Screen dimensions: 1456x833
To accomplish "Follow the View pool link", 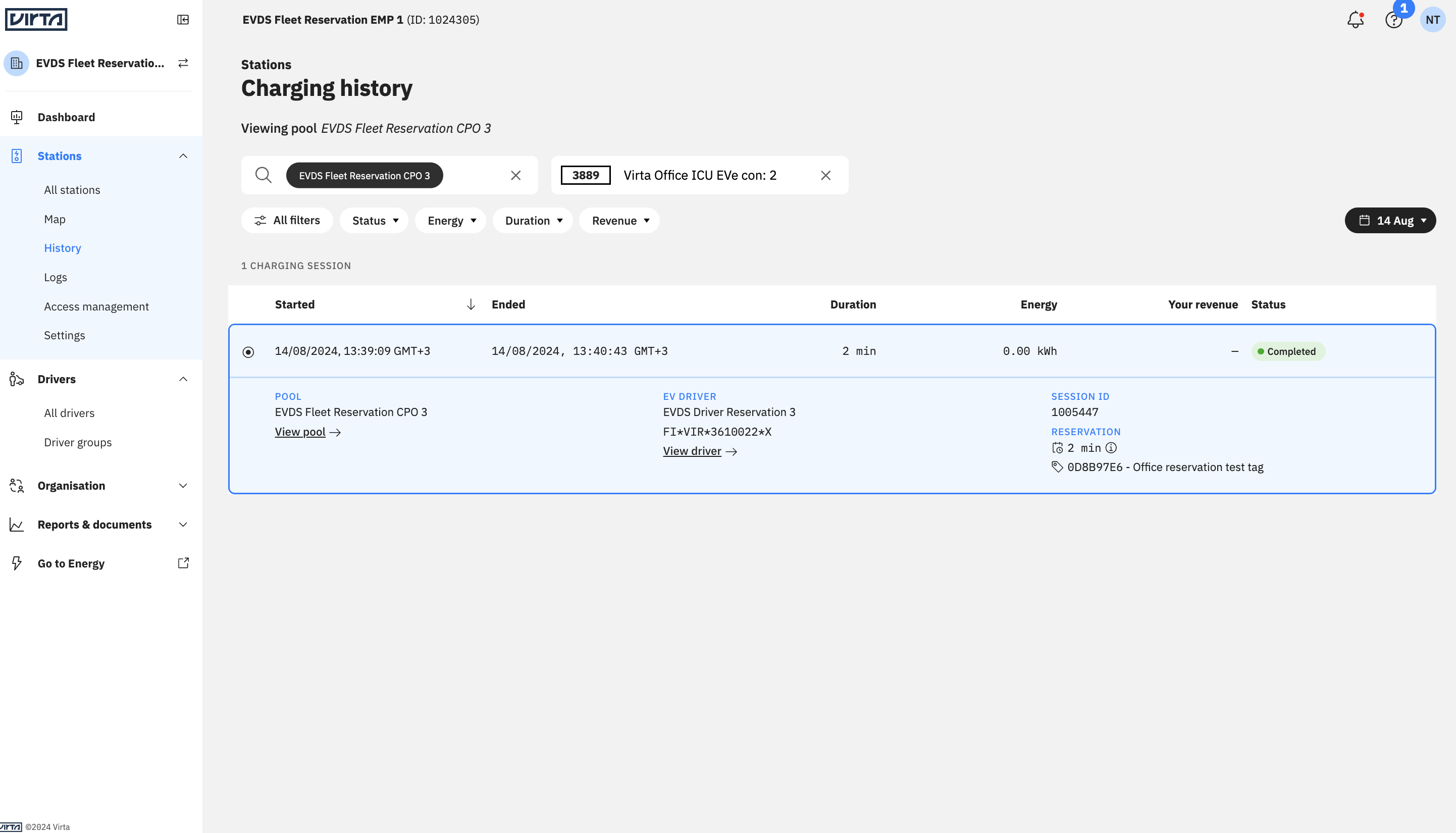I will (300, 432).
